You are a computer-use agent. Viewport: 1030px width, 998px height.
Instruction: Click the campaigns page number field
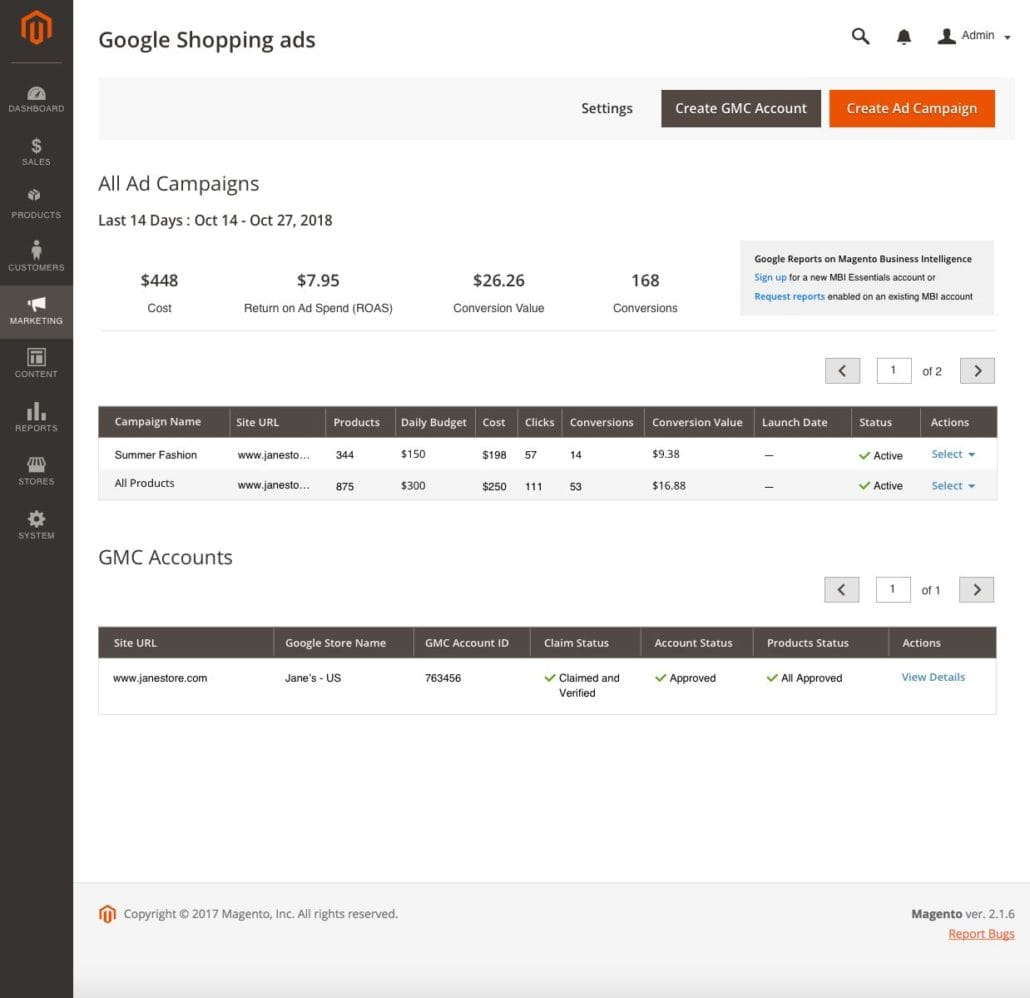[892, 371]
